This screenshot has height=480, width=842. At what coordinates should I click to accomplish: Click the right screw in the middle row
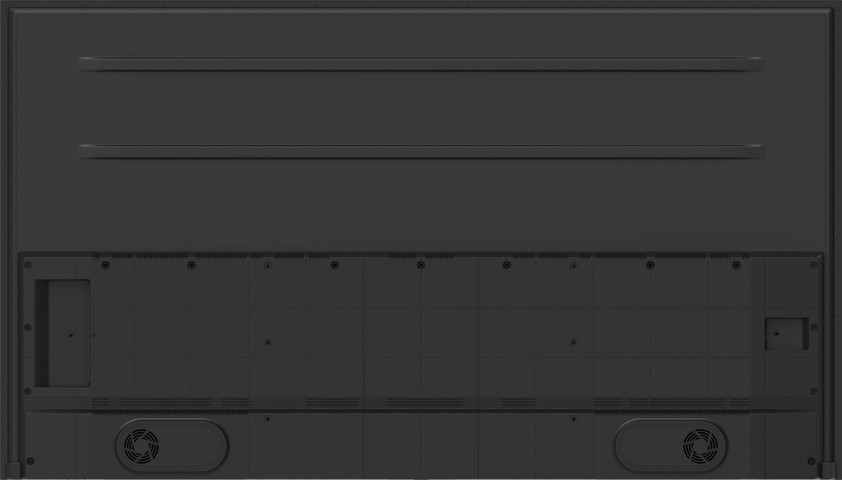click(574, 342)
